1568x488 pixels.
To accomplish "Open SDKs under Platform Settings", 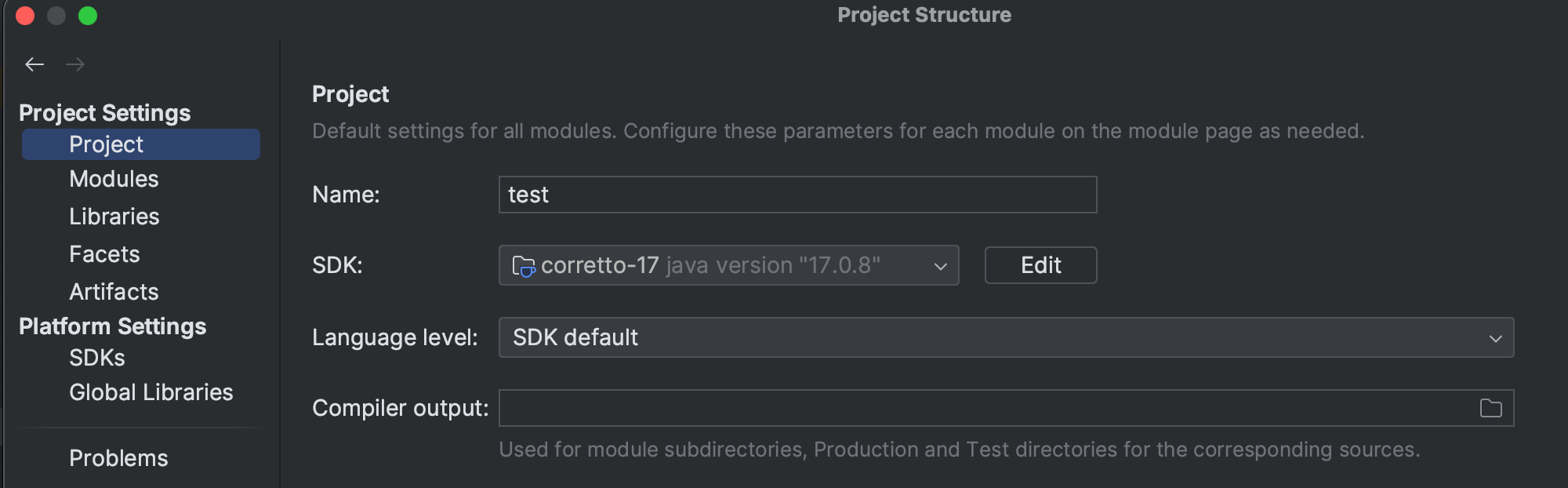I will pyautogui.click(x=97, y=358).
